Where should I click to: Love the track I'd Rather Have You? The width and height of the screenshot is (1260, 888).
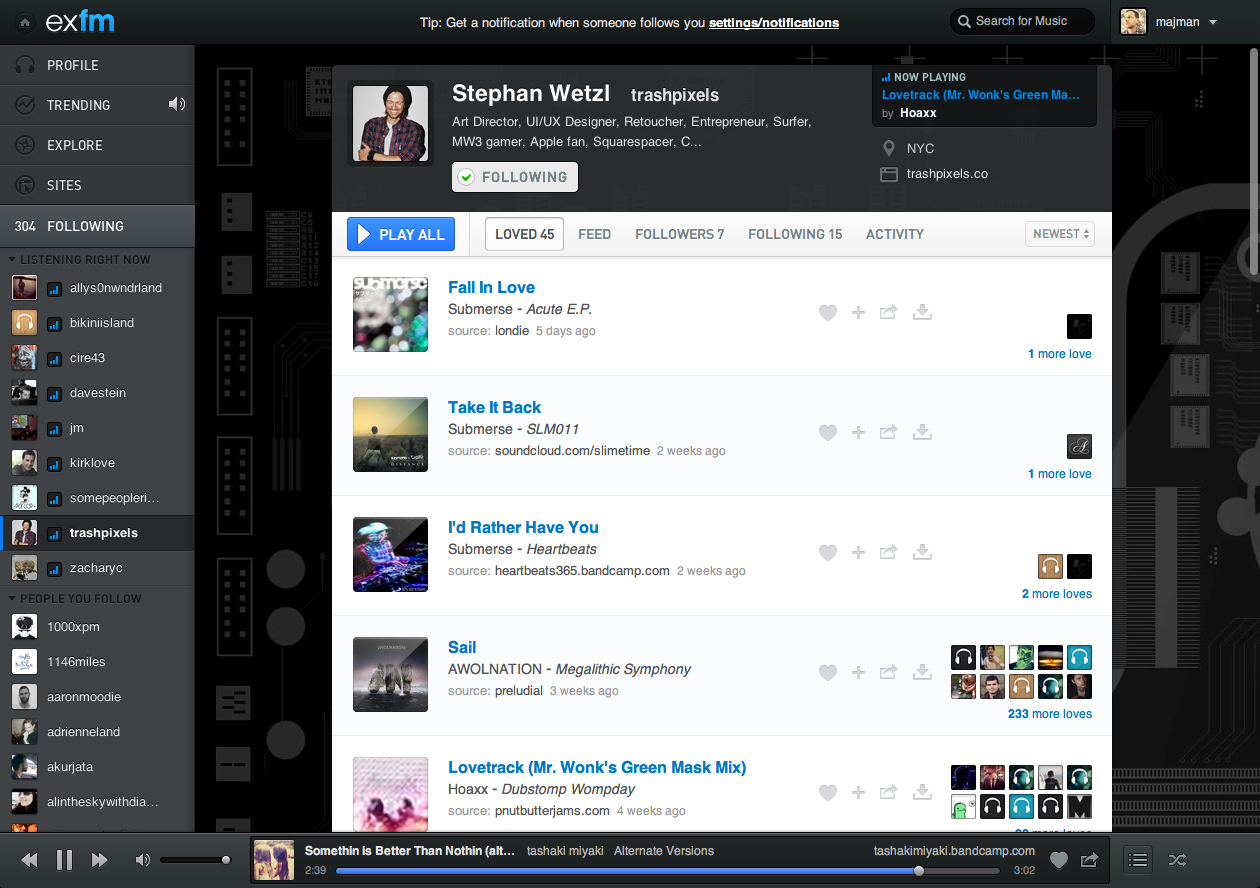[827, 553]
